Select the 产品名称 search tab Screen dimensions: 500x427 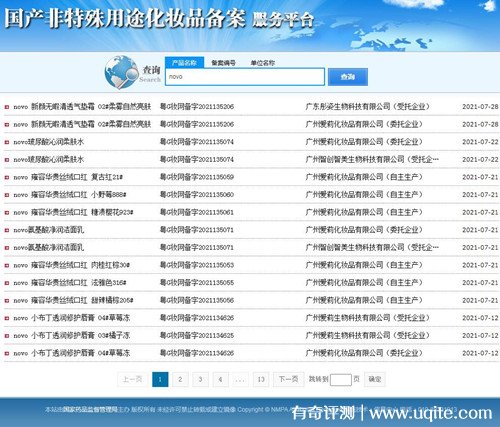184,63
